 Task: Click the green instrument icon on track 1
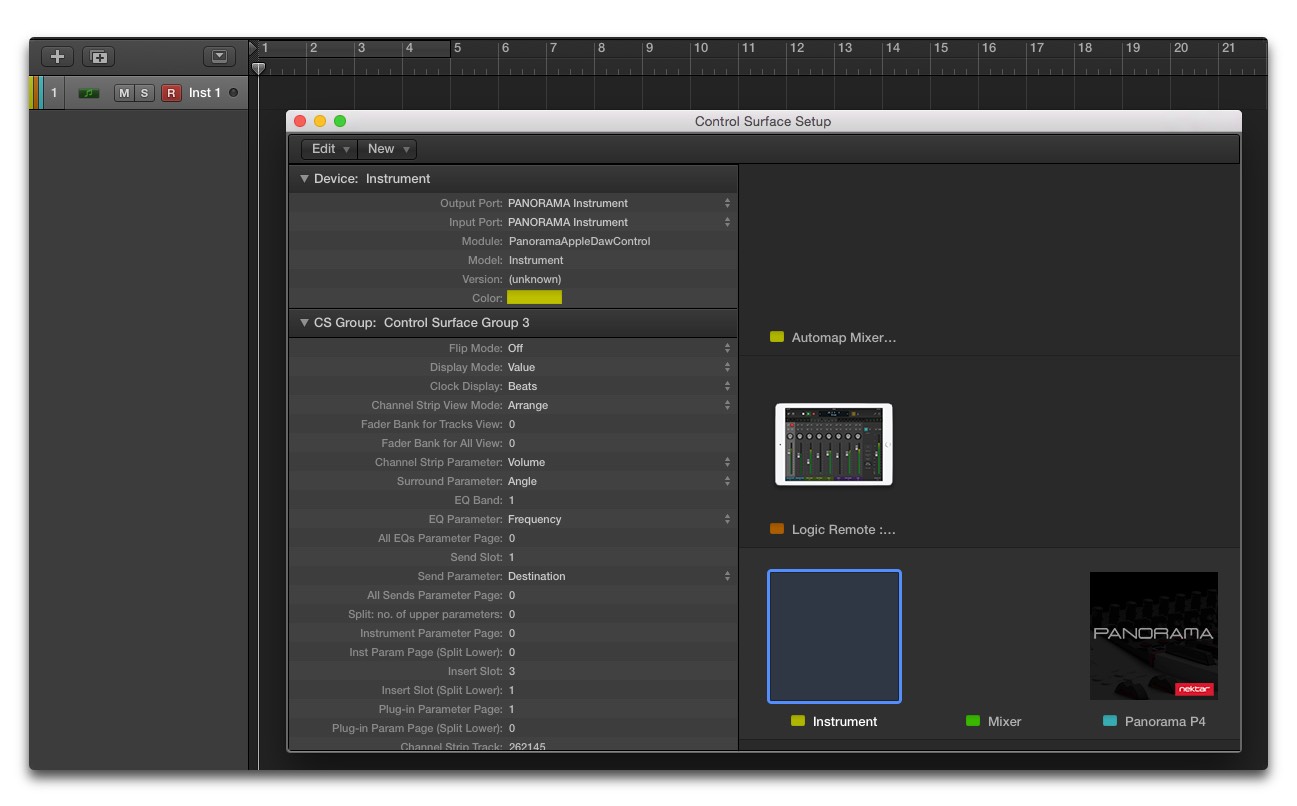click(89, 93)
